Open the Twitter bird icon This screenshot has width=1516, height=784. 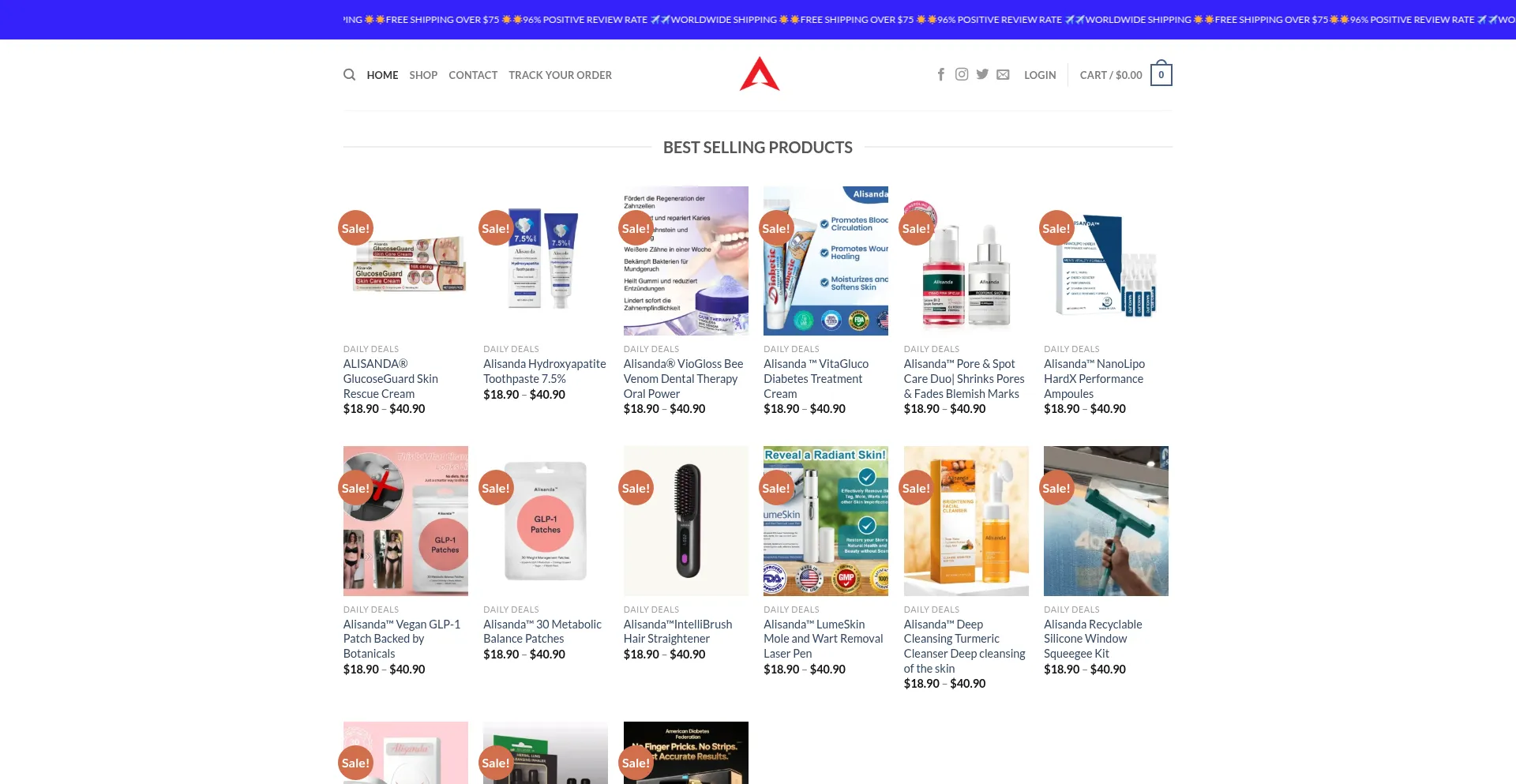pyautogui.click(x=981, y=74)
